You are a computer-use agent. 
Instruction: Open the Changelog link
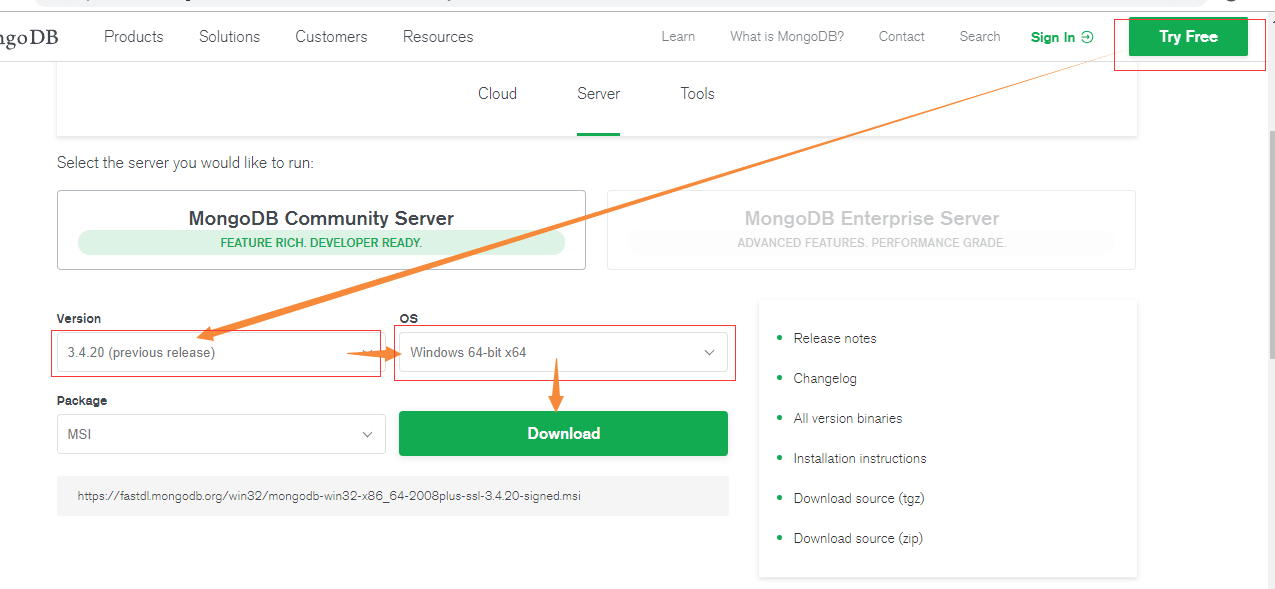point(825,378)
